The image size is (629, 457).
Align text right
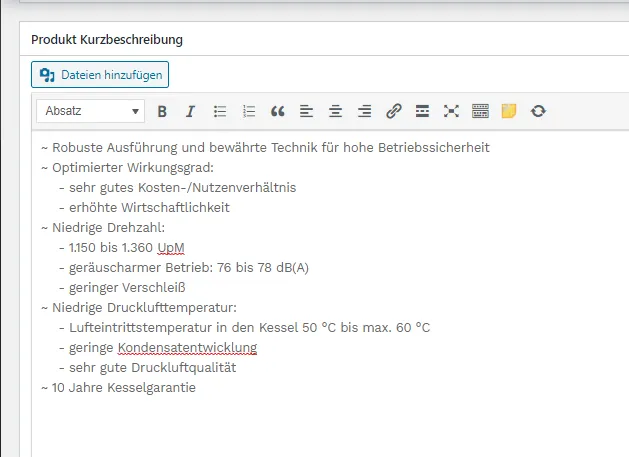coord(364,111)
